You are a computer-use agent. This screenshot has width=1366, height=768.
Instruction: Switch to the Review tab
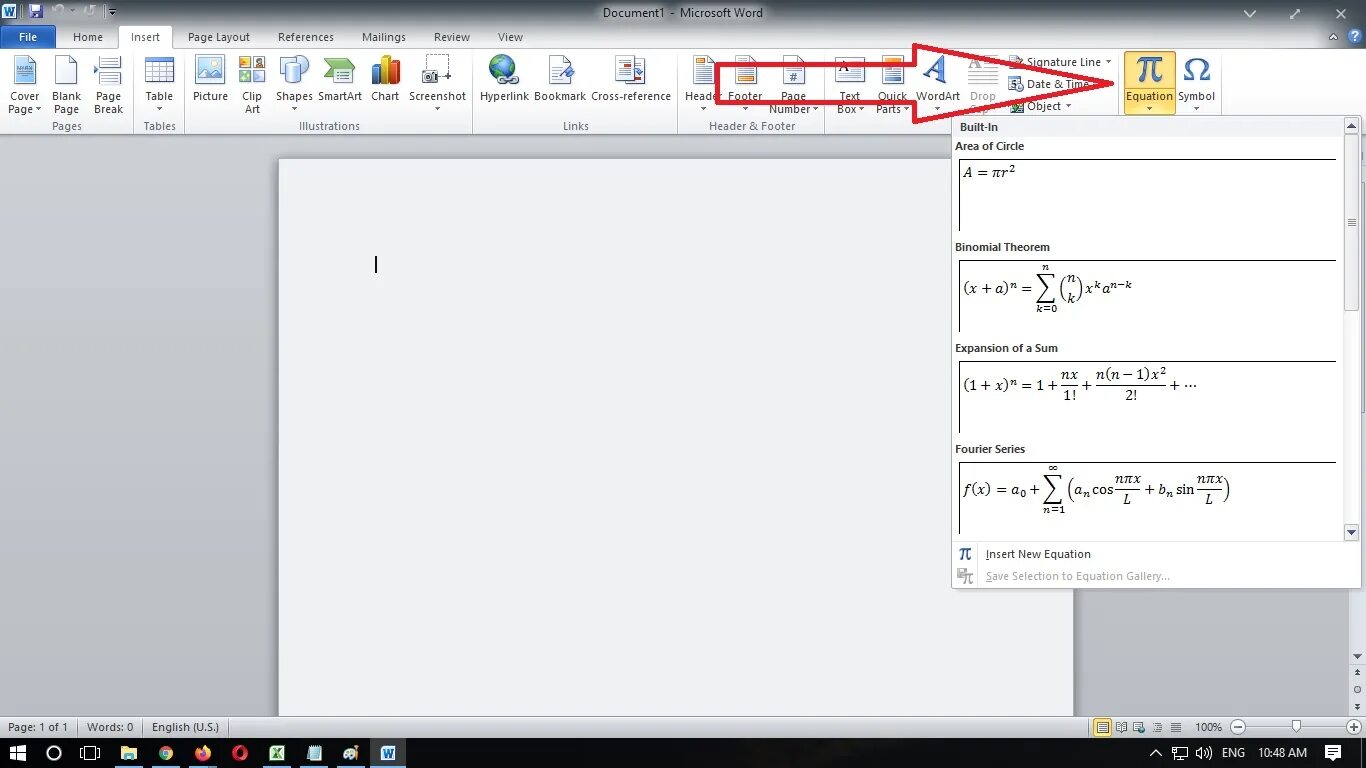coord(452,37)
